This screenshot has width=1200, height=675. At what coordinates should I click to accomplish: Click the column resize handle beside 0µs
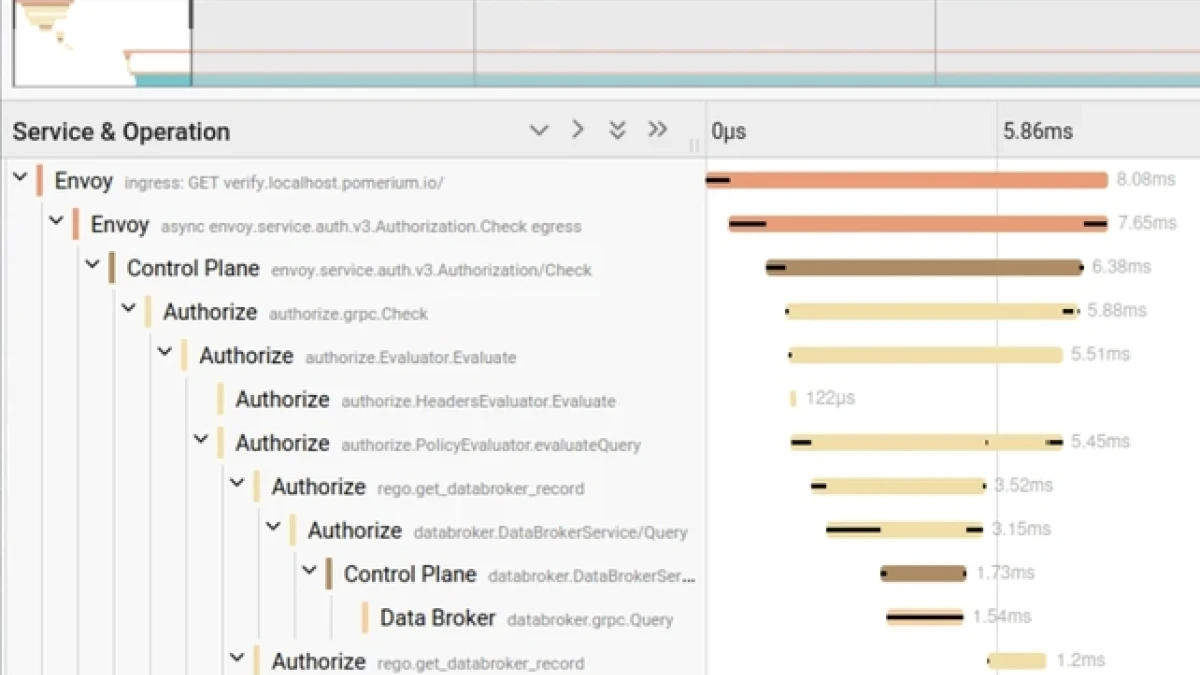click(x=694, y=146)
